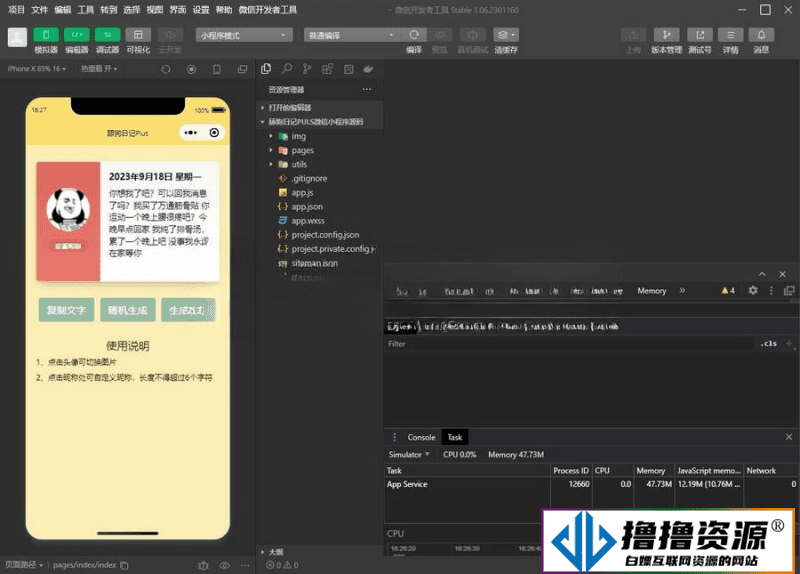Toggle the eye icon in simulator footer

[x=224, y=565]
